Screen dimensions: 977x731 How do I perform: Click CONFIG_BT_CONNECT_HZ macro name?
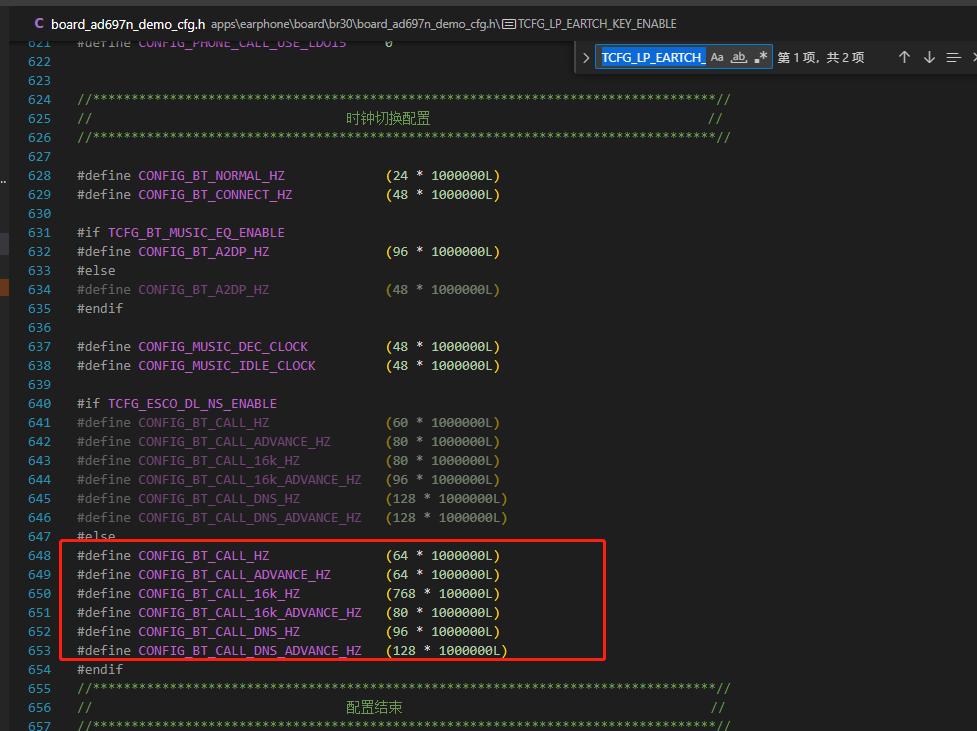pos(215,195)
